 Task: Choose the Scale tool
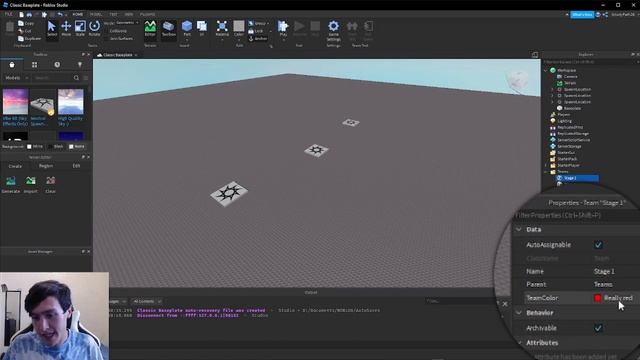click(x=80, y=29)
